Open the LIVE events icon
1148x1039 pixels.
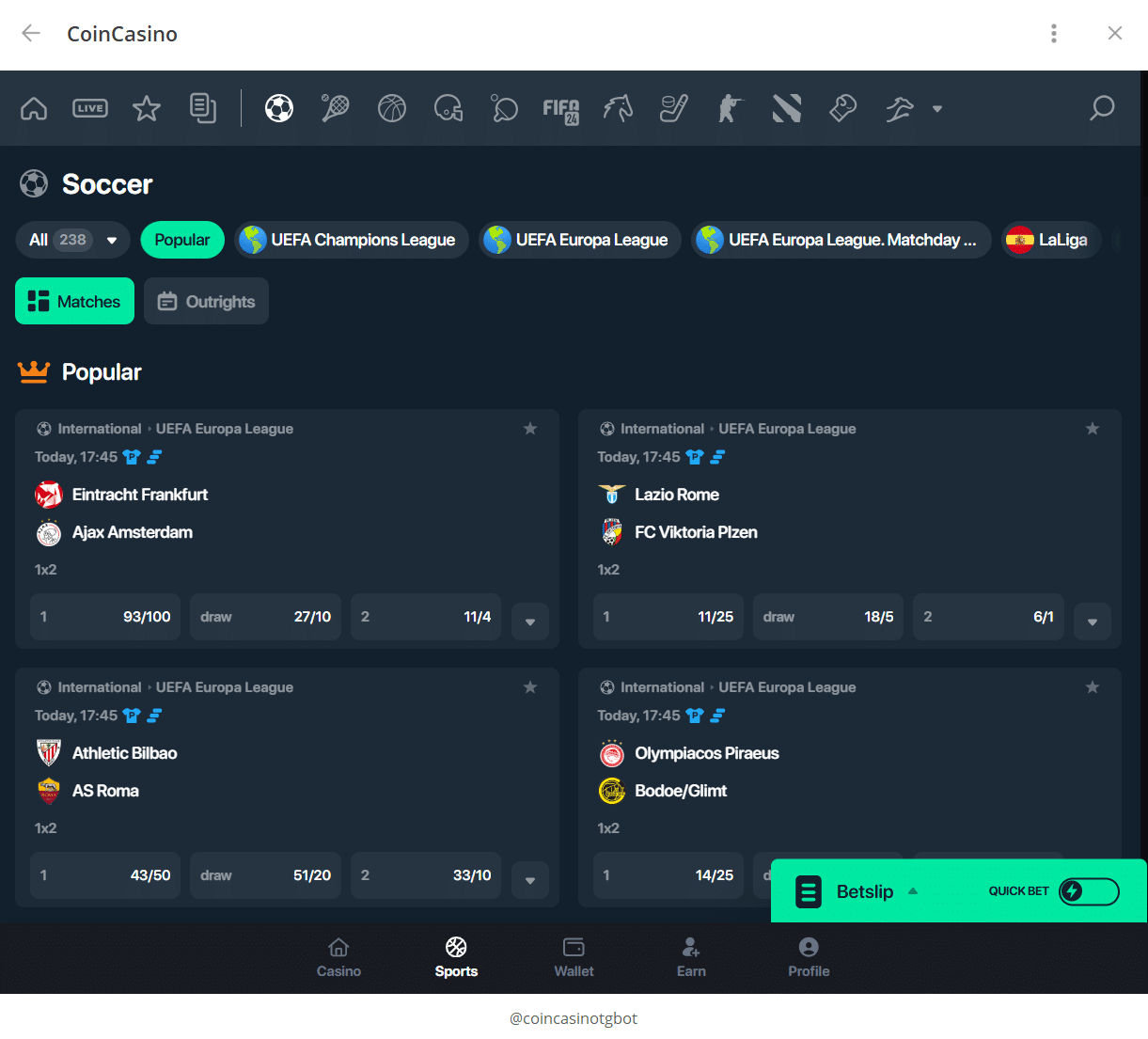click(x=90, y=109)
